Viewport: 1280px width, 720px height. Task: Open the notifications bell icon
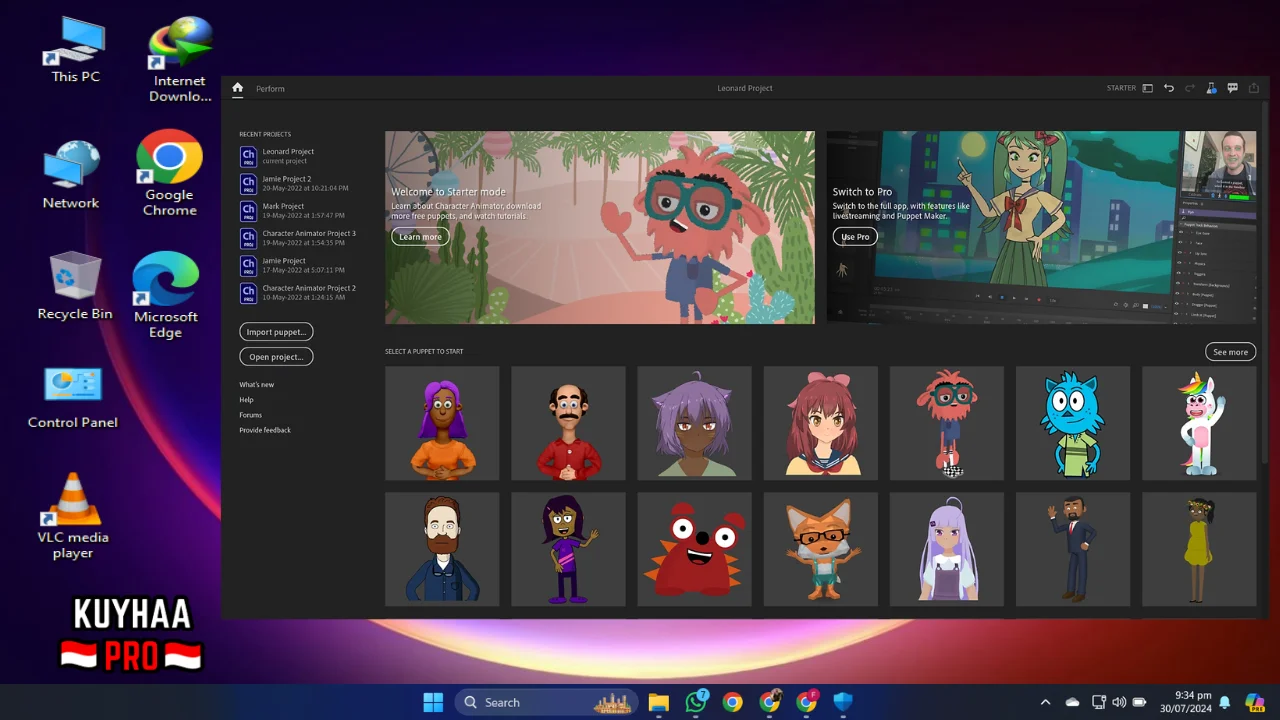[1224, 702]
